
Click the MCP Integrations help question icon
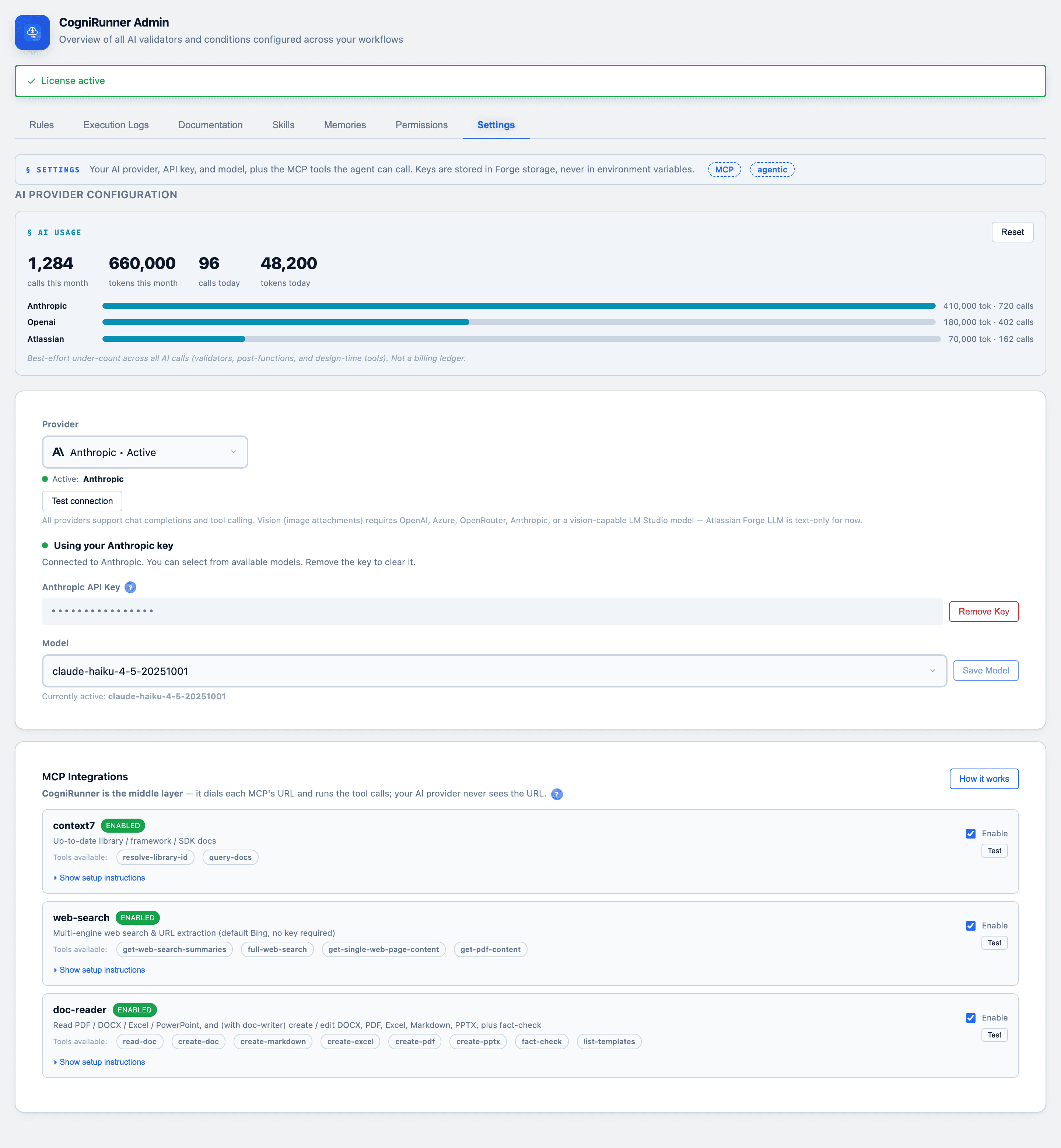(556, 794)
